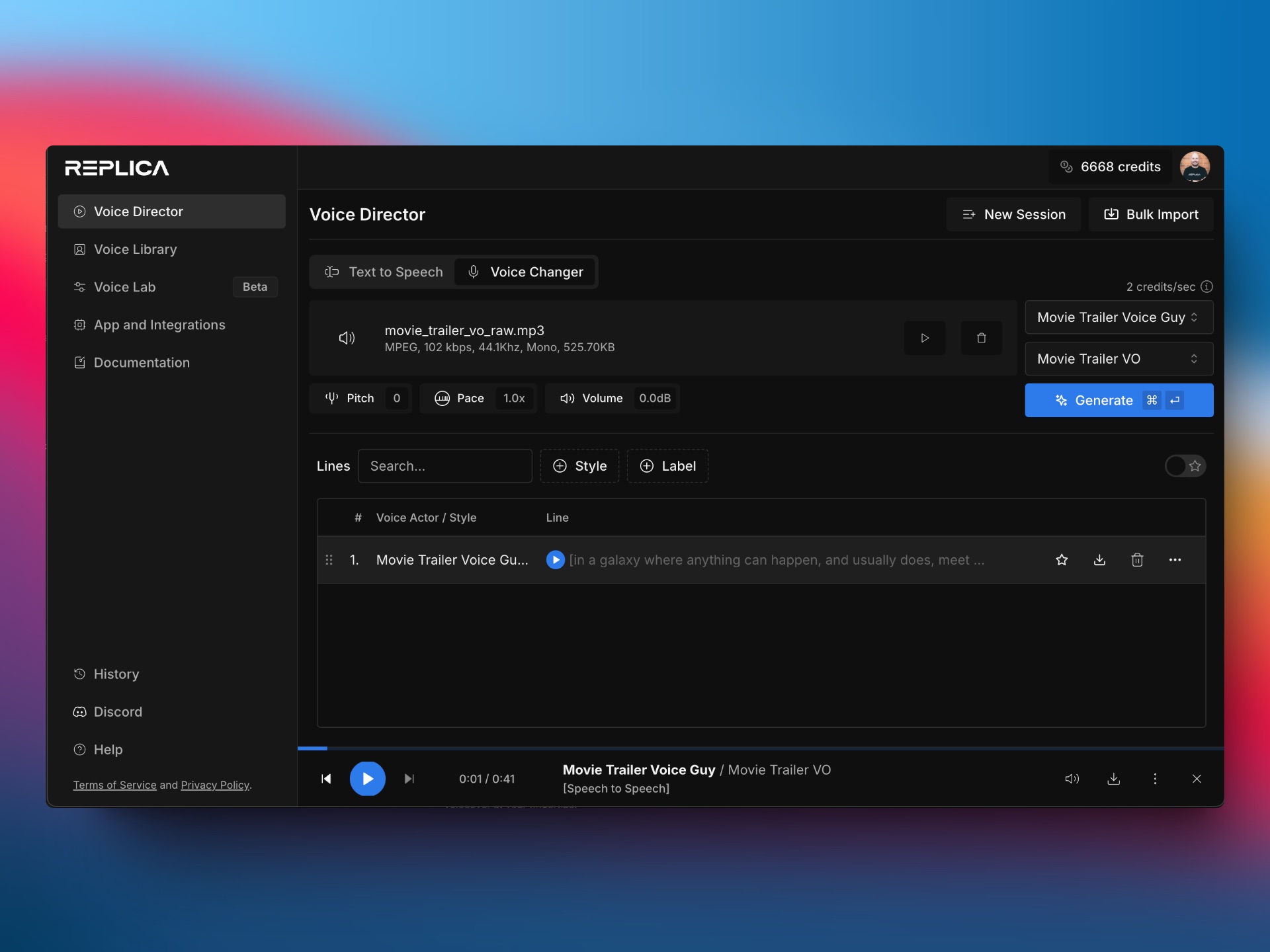Click the # column header

[x=358, y=518]
